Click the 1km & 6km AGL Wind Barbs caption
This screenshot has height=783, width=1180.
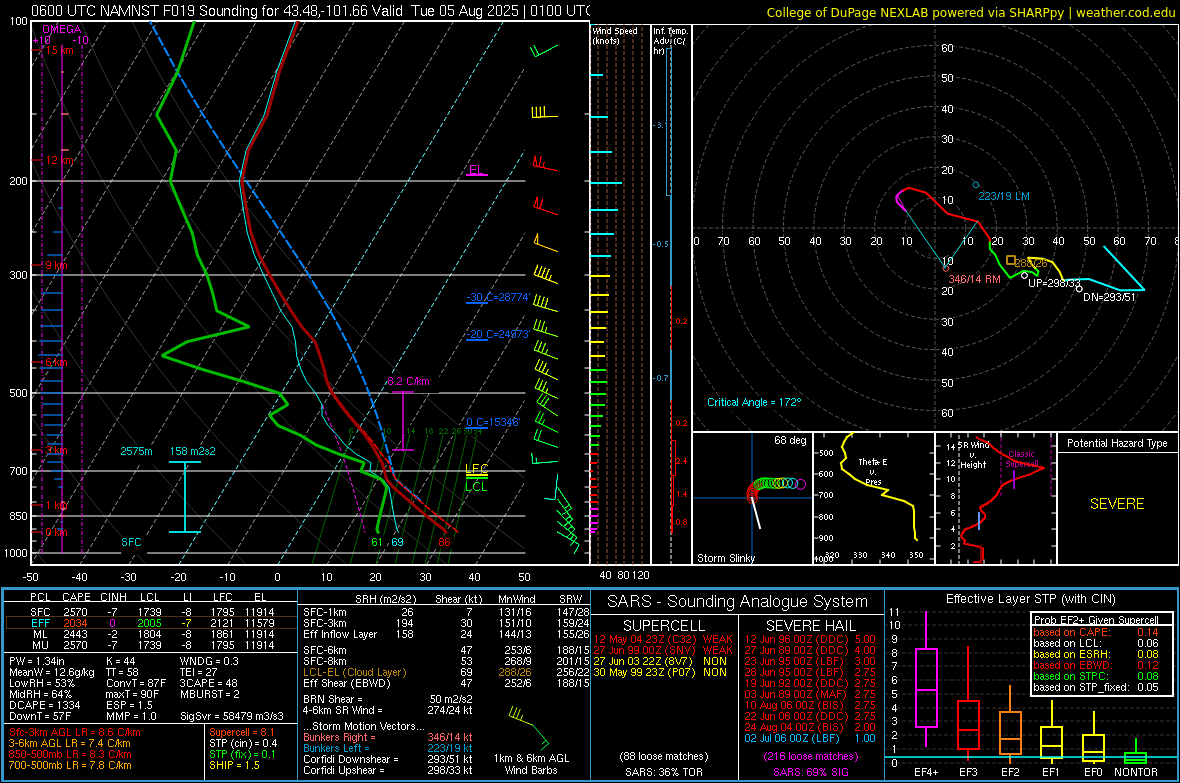531,764
